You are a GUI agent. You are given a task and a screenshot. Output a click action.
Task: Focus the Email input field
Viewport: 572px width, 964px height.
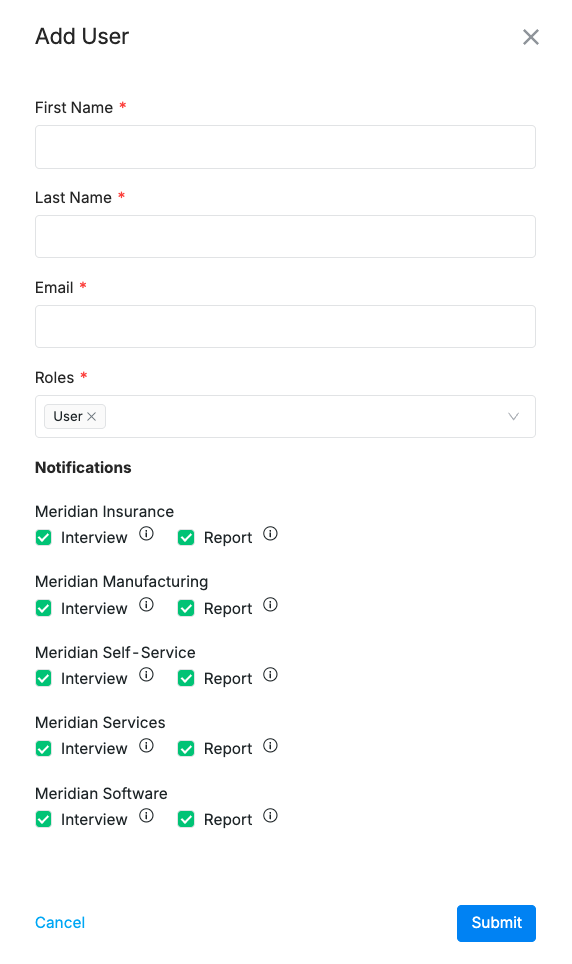click(285, 326)
